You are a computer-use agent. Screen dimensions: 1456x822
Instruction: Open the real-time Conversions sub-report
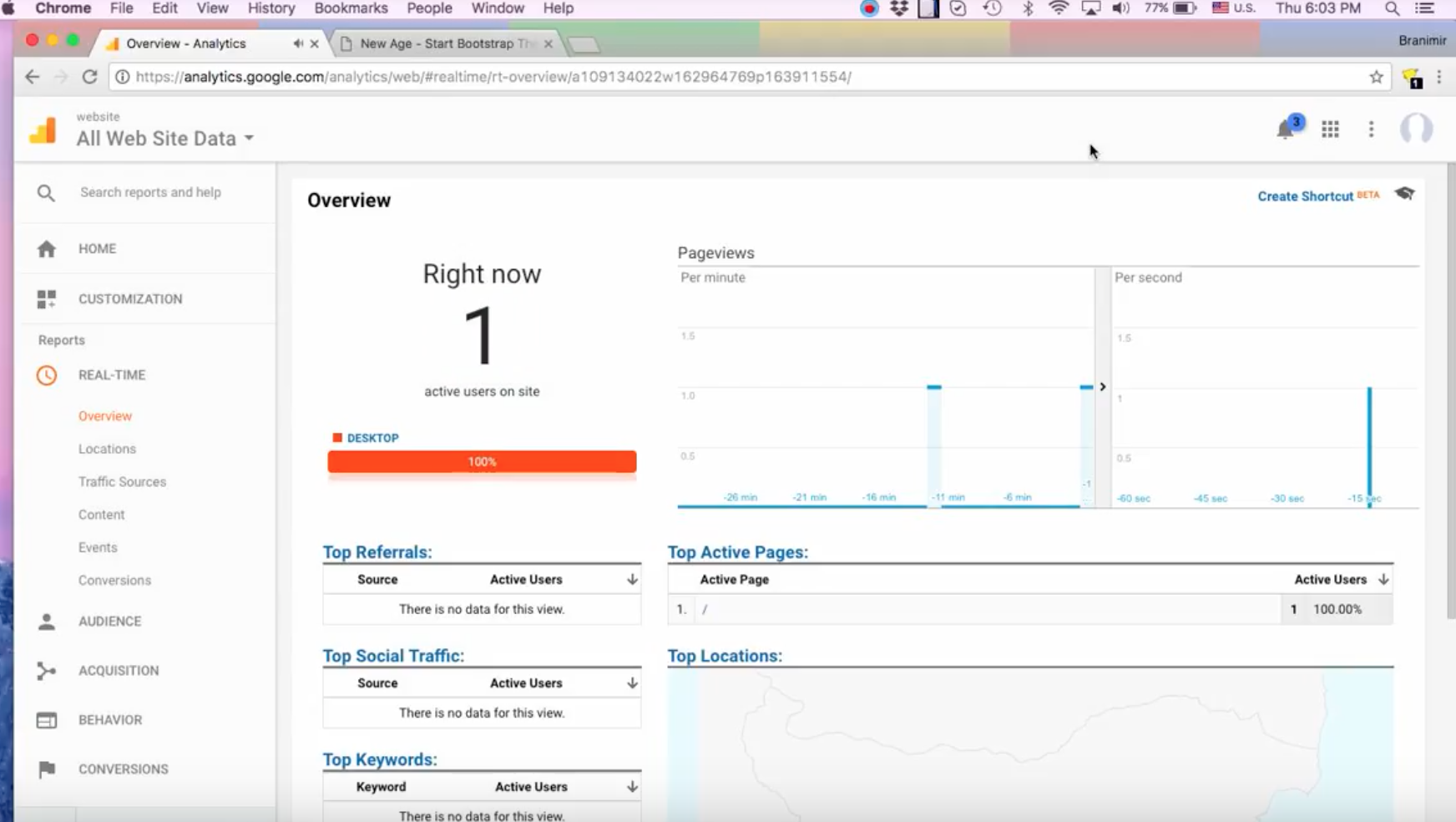pyautogui.click(x=114, y=581)
